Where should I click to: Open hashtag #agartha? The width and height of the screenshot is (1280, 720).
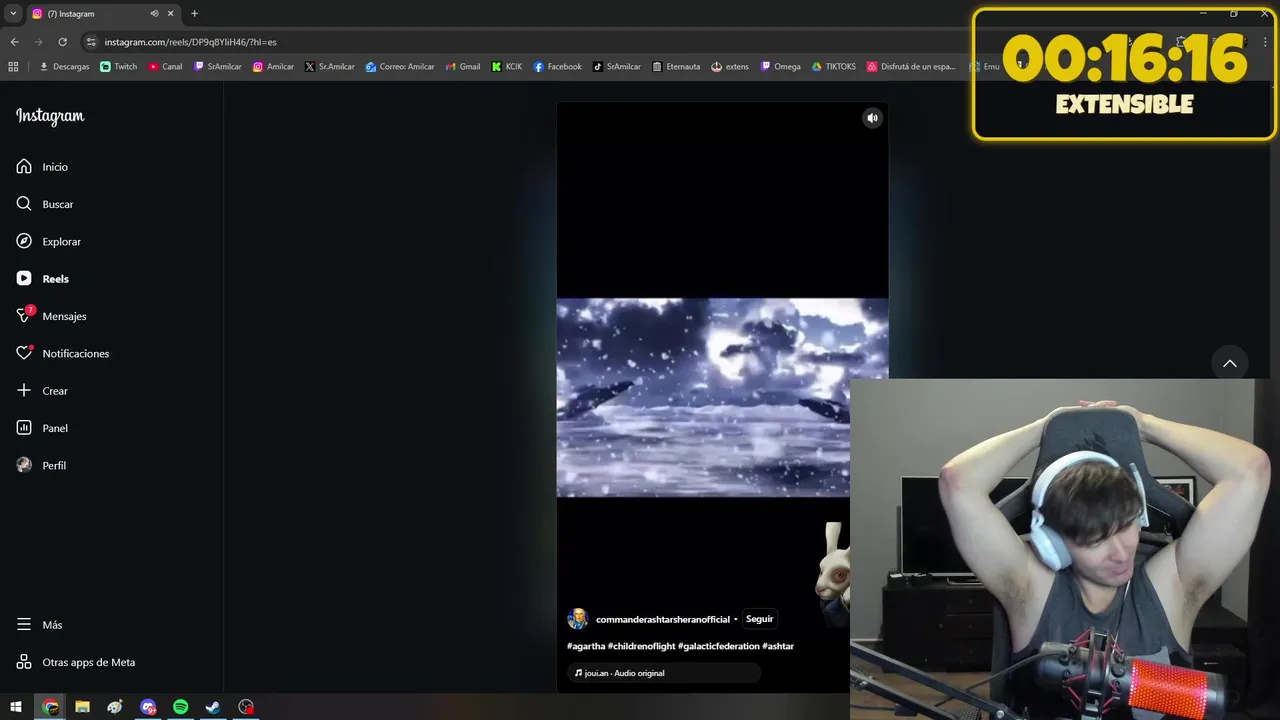coord(586,646)
